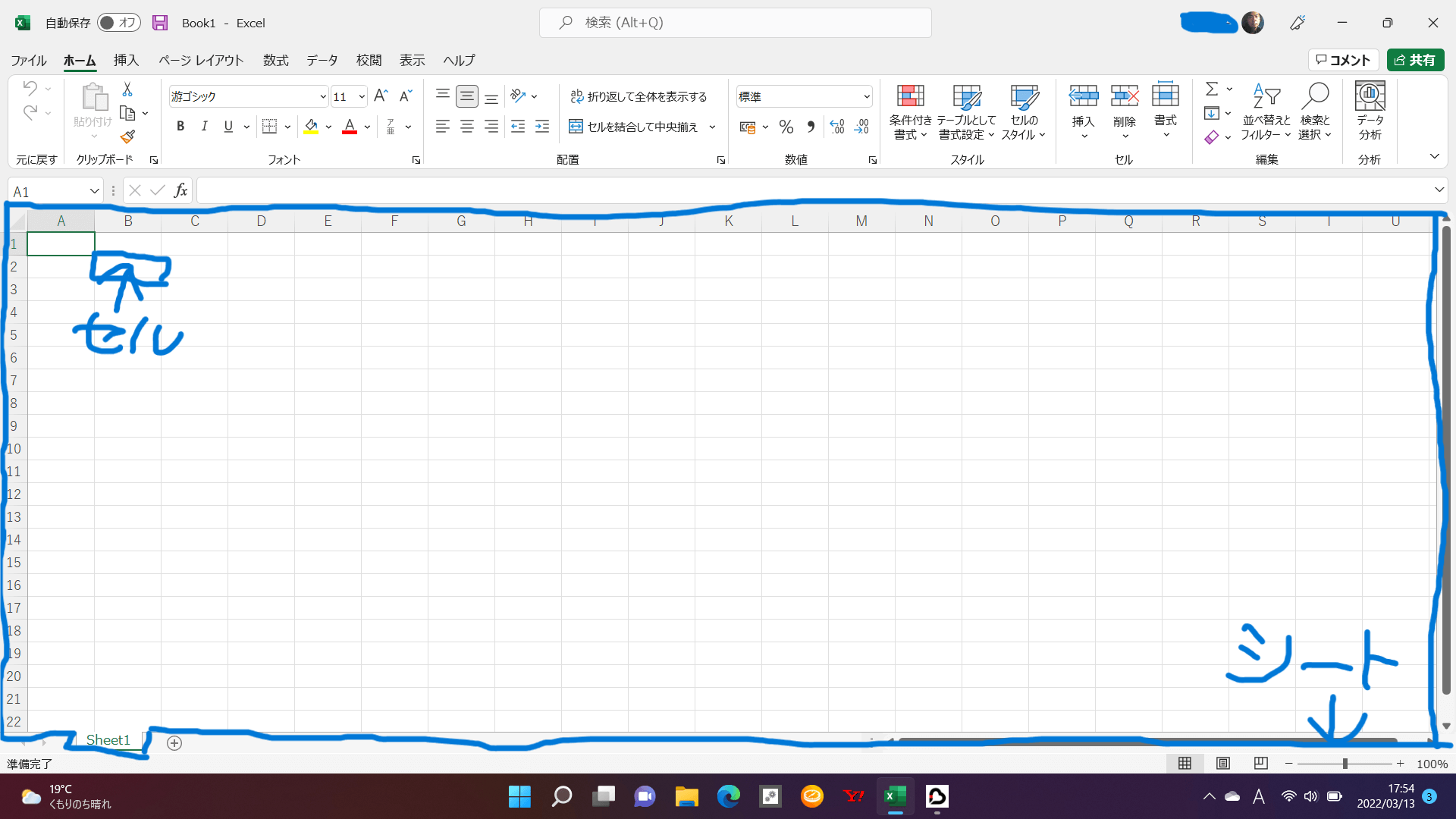Click the Insert Function fx icon
Viewport: 1456px width, 819px height.
[x=180, y=190]
